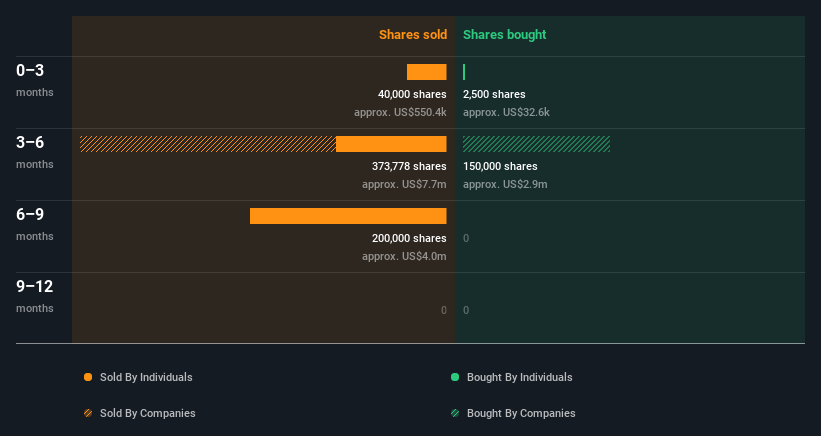Select the 0–3 months row label
This screenshot has height=436, width=821.
(x=35, y=80)
